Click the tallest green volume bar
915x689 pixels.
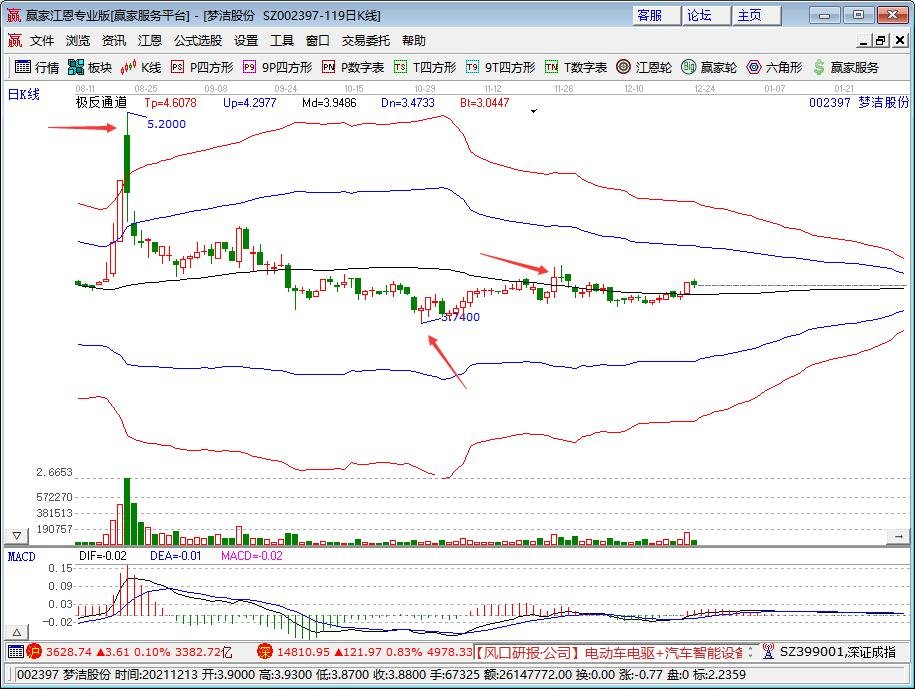tap(127, 511)
